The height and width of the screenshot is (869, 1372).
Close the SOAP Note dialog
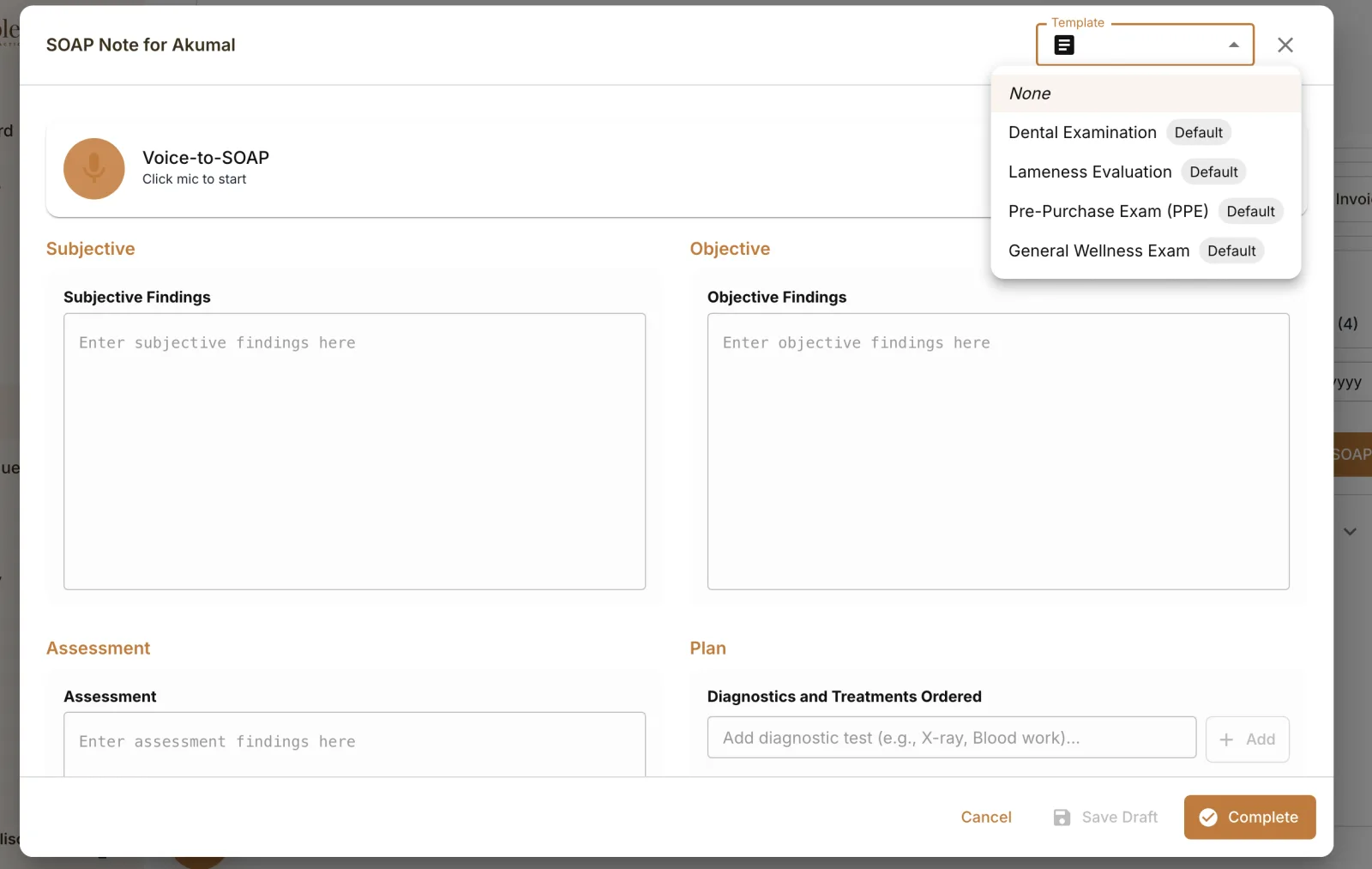[x=1285, y=45]
